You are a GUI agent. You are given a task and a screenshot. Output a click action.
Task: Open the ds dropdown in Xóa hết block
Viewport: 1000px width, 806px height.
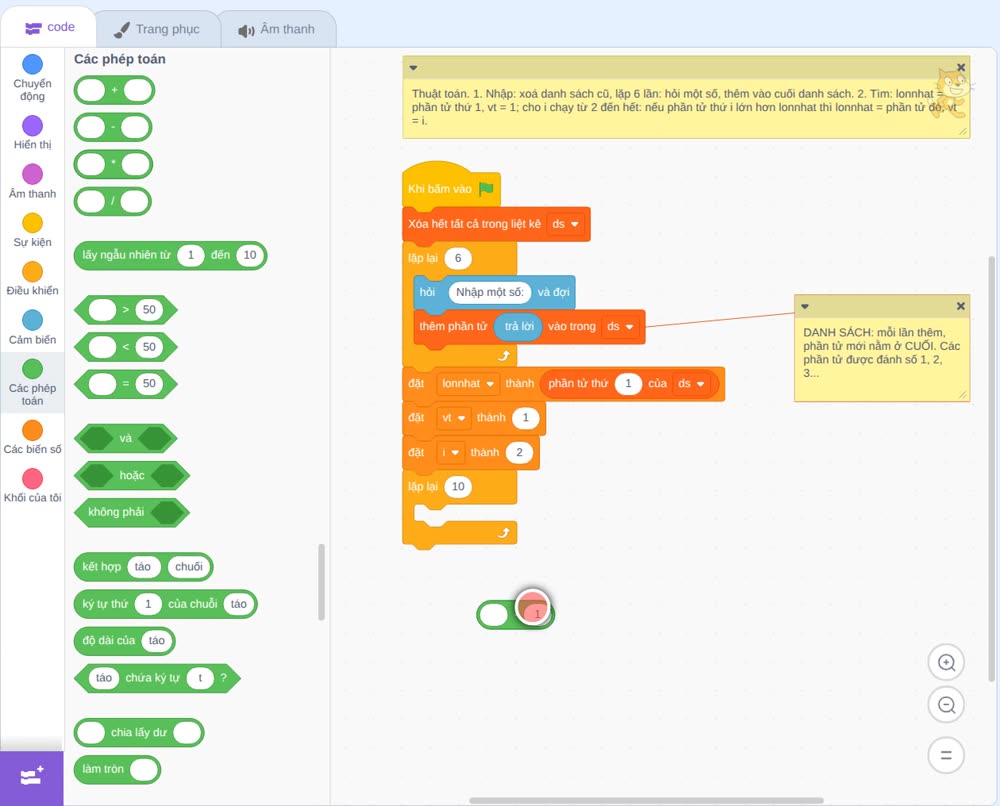click(x=566, y=224)
